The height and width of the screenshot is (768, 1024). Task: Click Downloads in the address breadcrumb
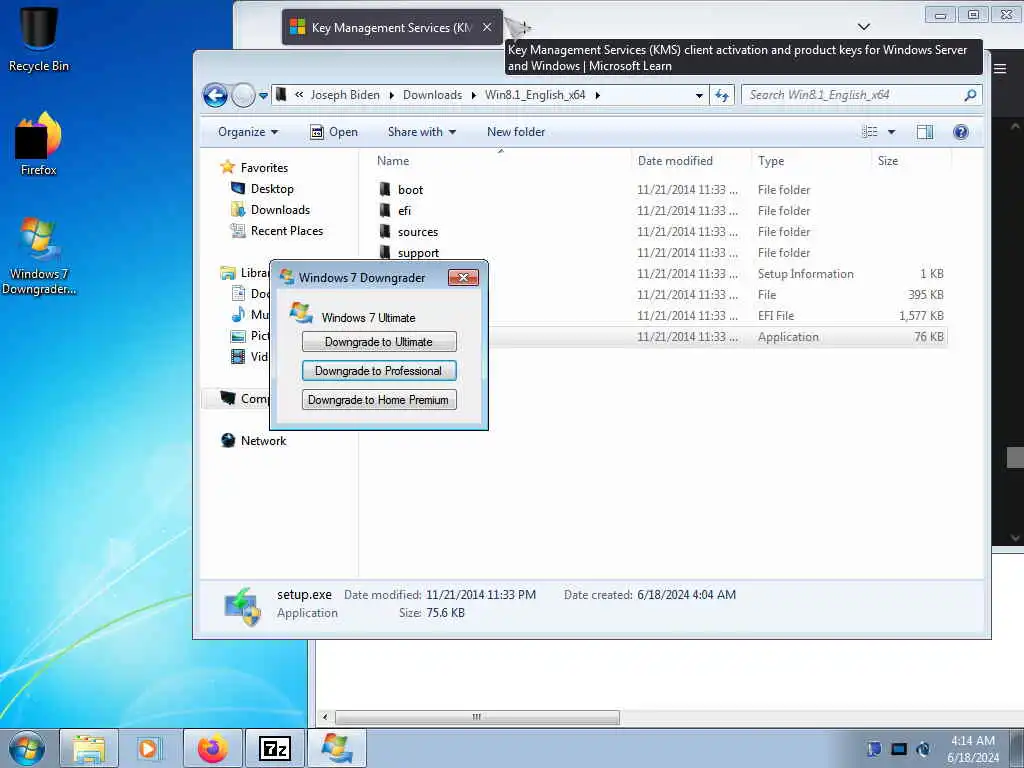(432, 95)
